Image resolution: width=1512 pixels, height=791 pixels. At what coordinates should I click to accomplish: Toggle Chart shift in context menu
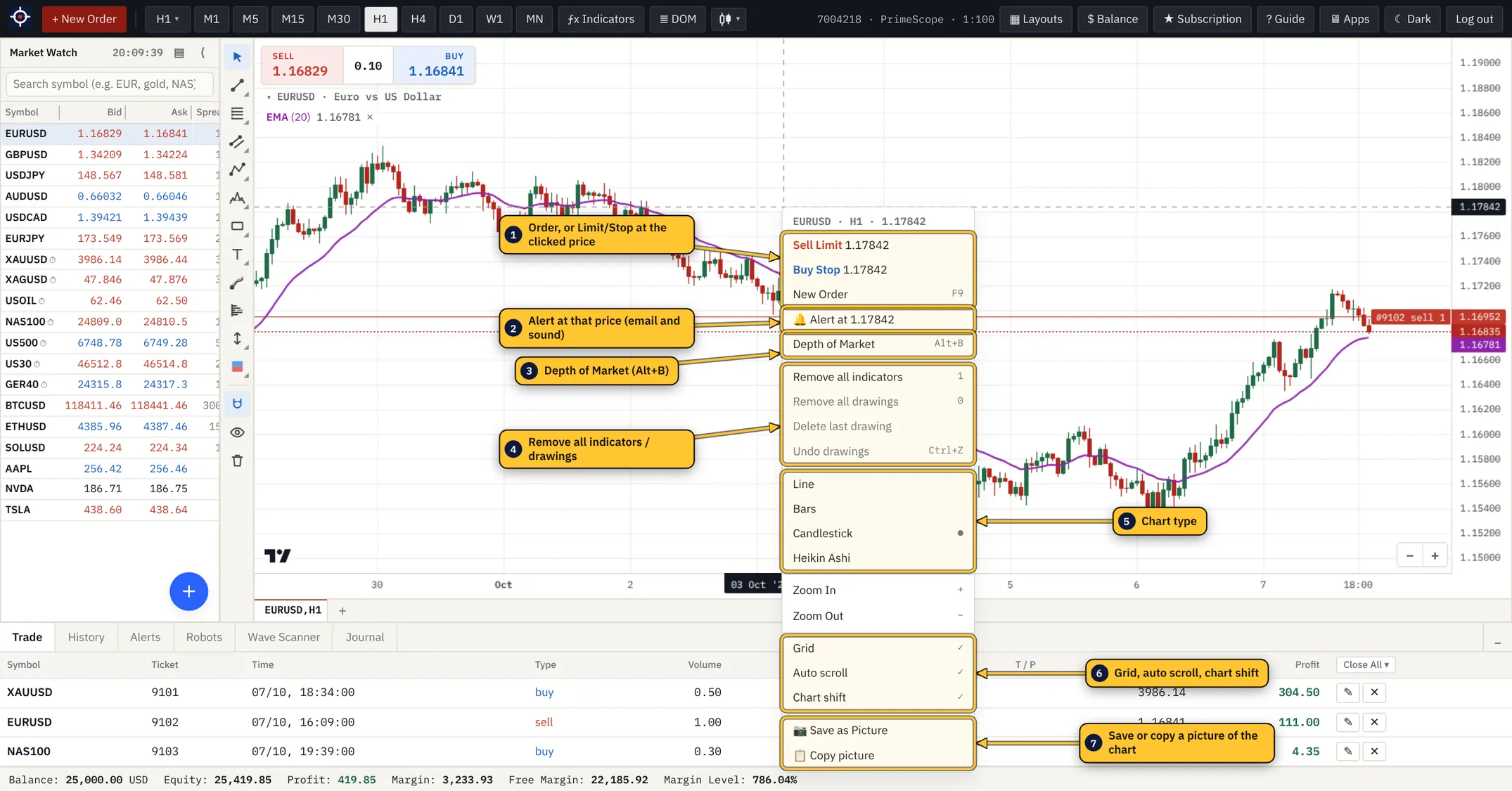click(x=878, y=697)
